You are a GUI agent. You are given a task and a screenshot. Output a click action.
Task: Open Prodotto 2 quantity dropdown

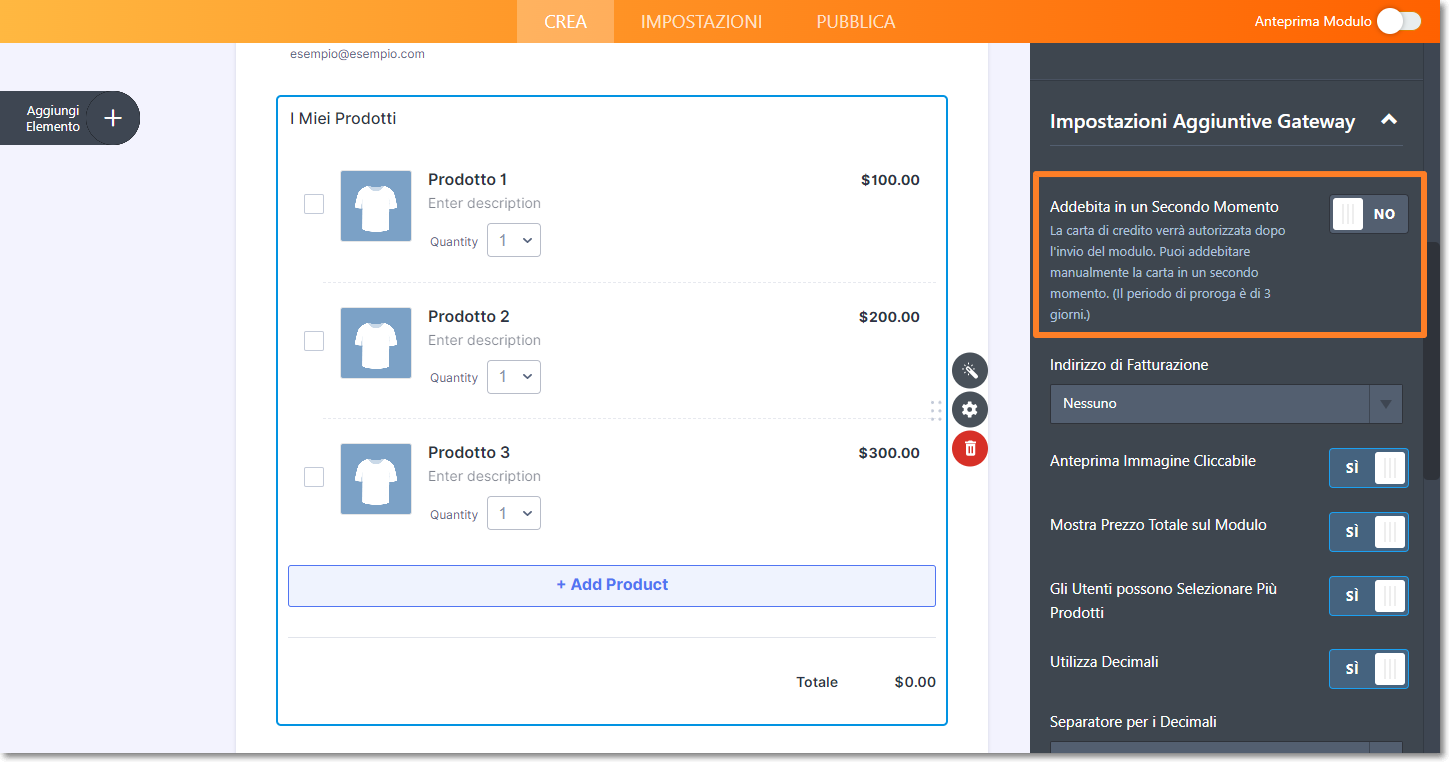(514, 377)
